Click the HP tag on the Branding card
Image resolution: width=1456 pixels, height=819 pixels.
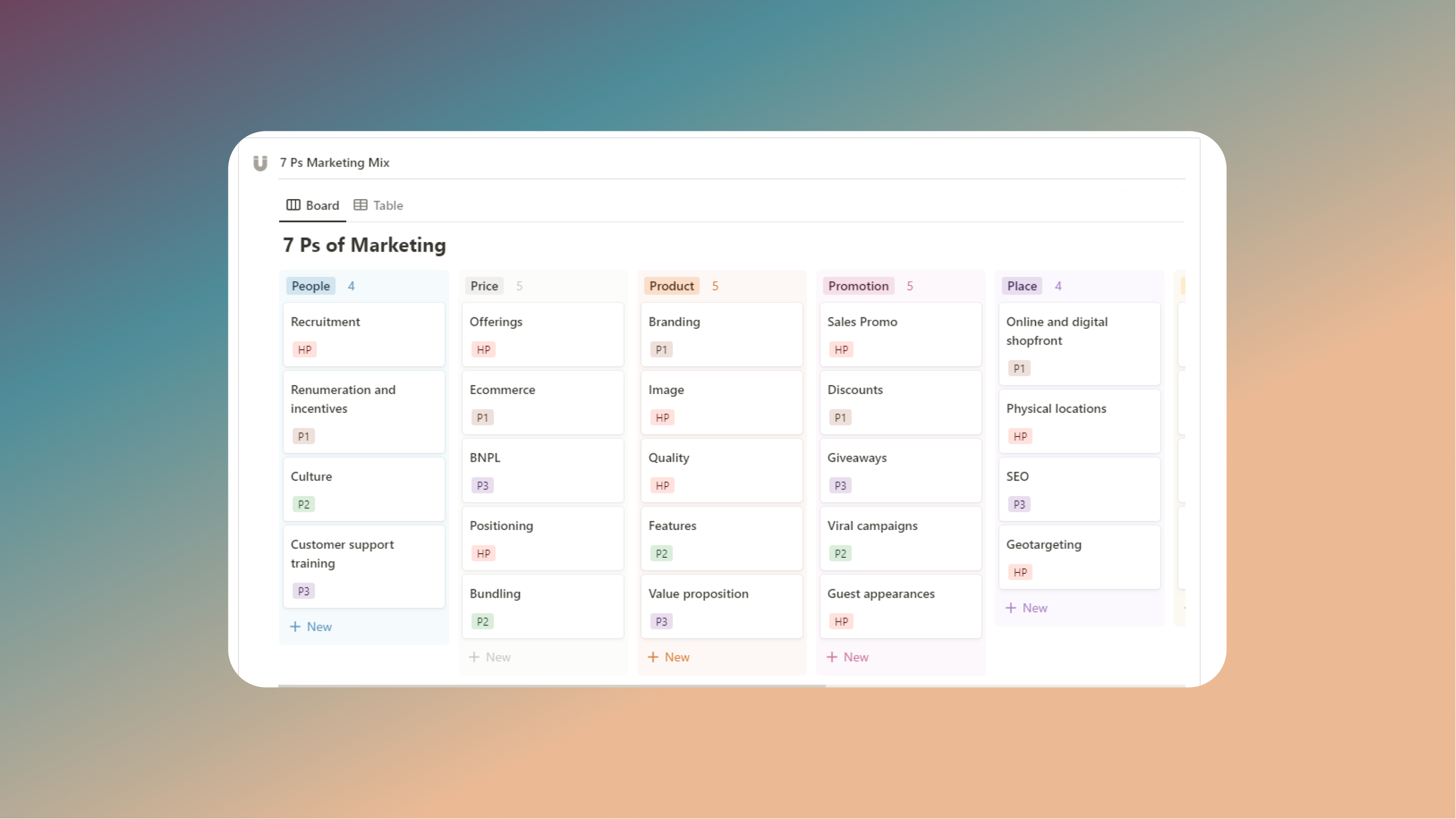662,349
